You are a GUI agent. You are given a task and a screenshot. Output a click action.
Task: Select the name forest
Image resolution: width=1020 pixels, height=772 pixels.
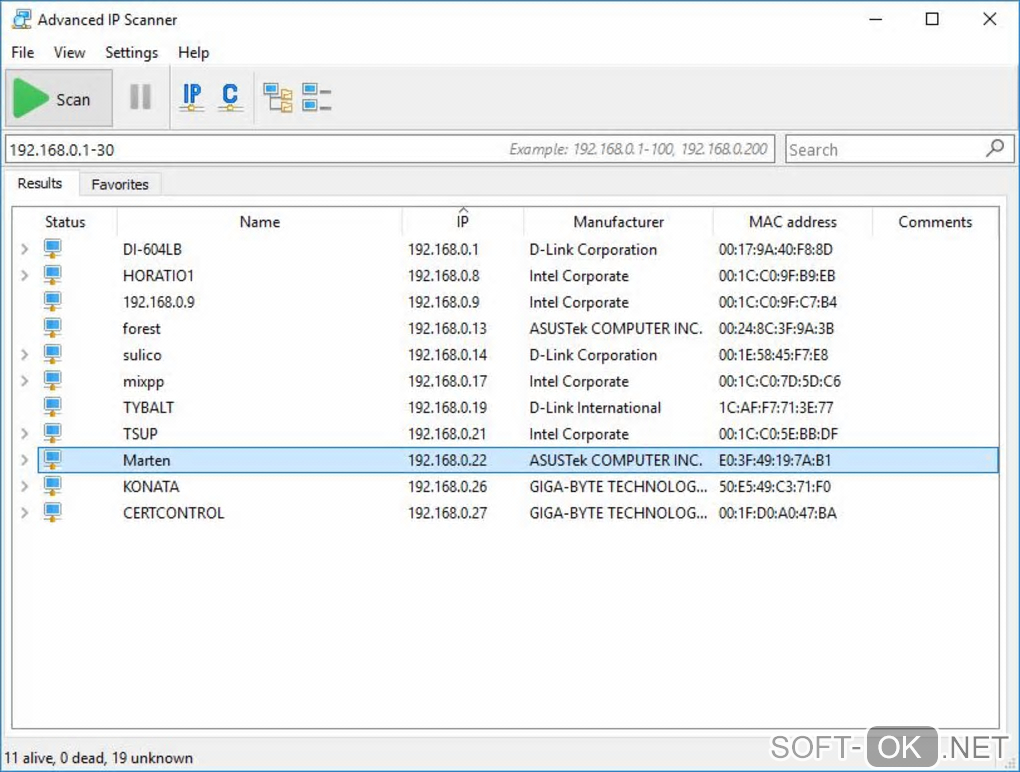(x=141, y=328)
